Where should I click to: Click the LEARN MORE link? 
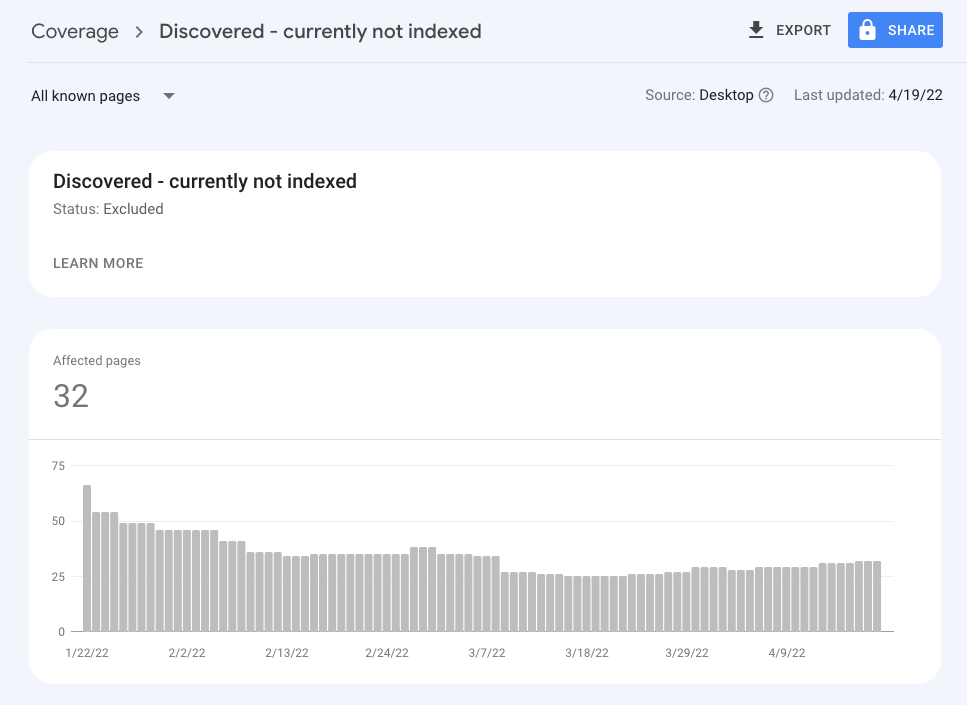97,263
